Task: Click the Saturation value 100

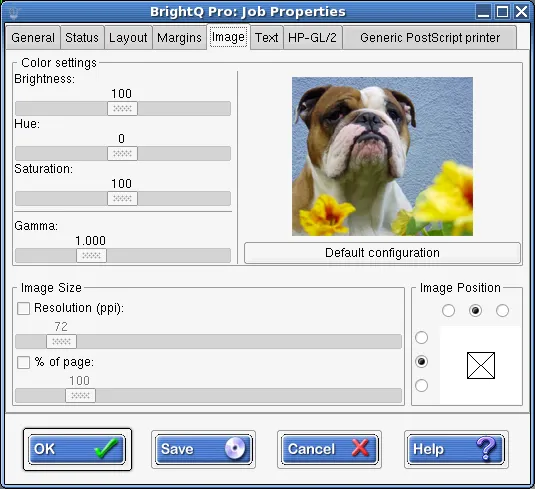Action: click(x=121, y=184)
